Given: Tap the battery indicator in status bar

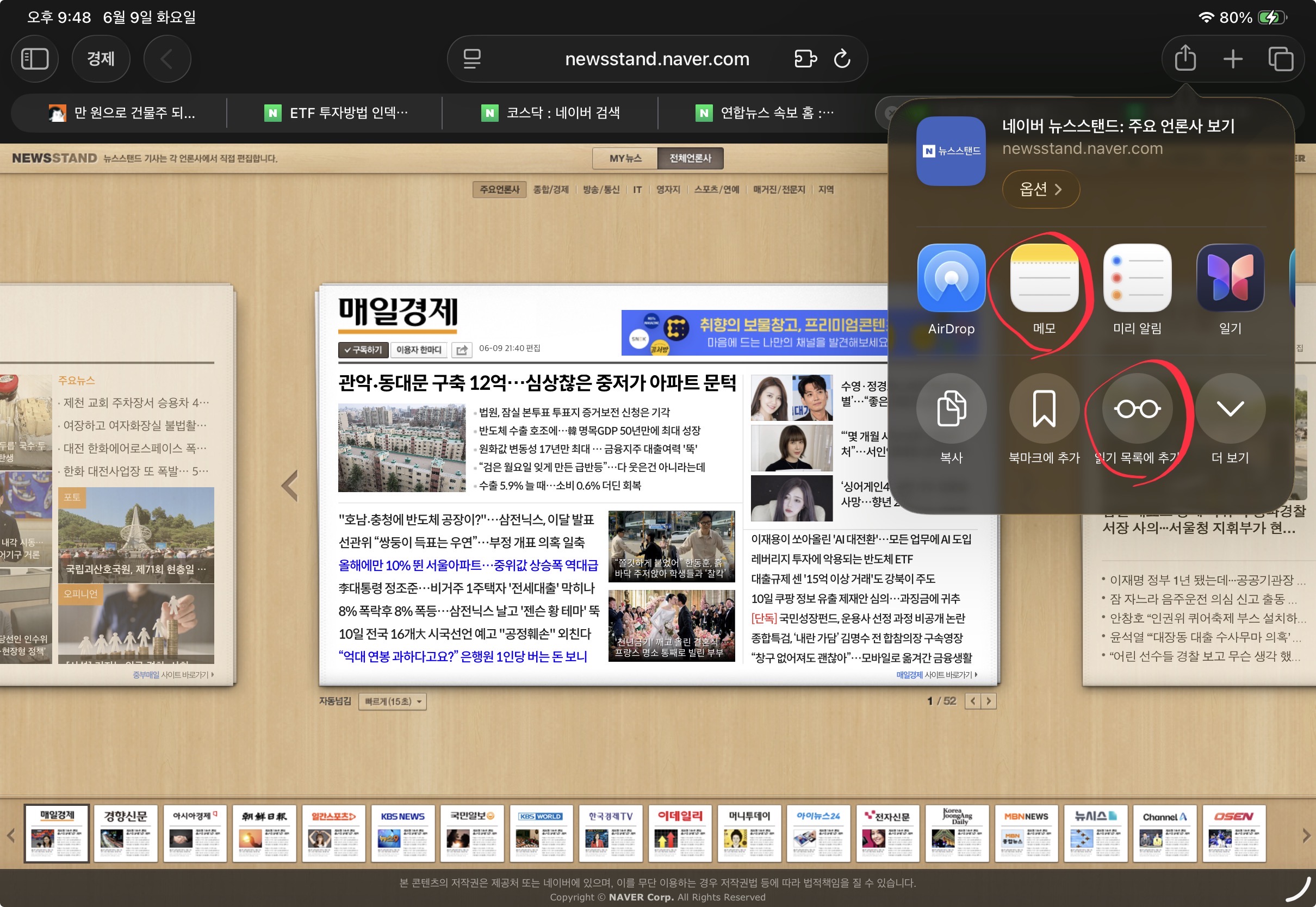Looking at the screenshot, I should 1271,17.
